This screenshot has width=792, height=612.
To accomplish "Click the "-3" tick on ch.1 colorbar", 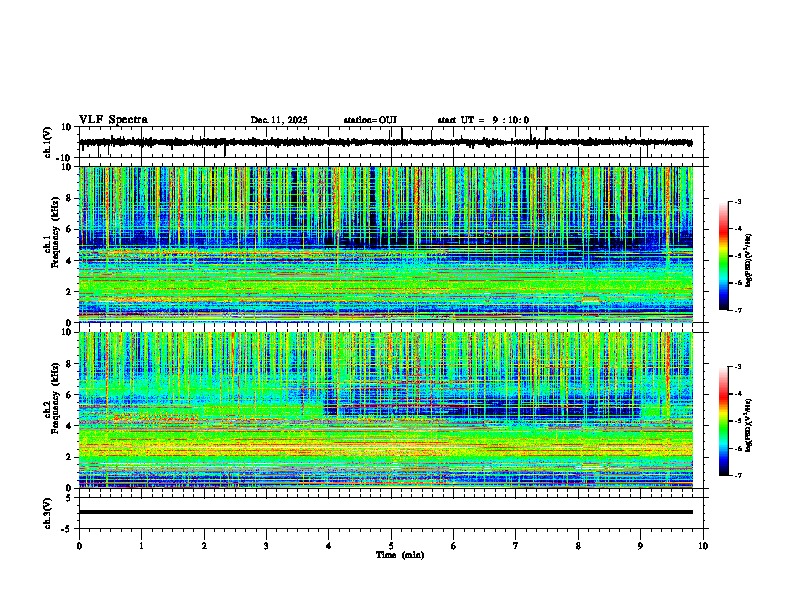I will pyautogui.click(x=737, y=202).
